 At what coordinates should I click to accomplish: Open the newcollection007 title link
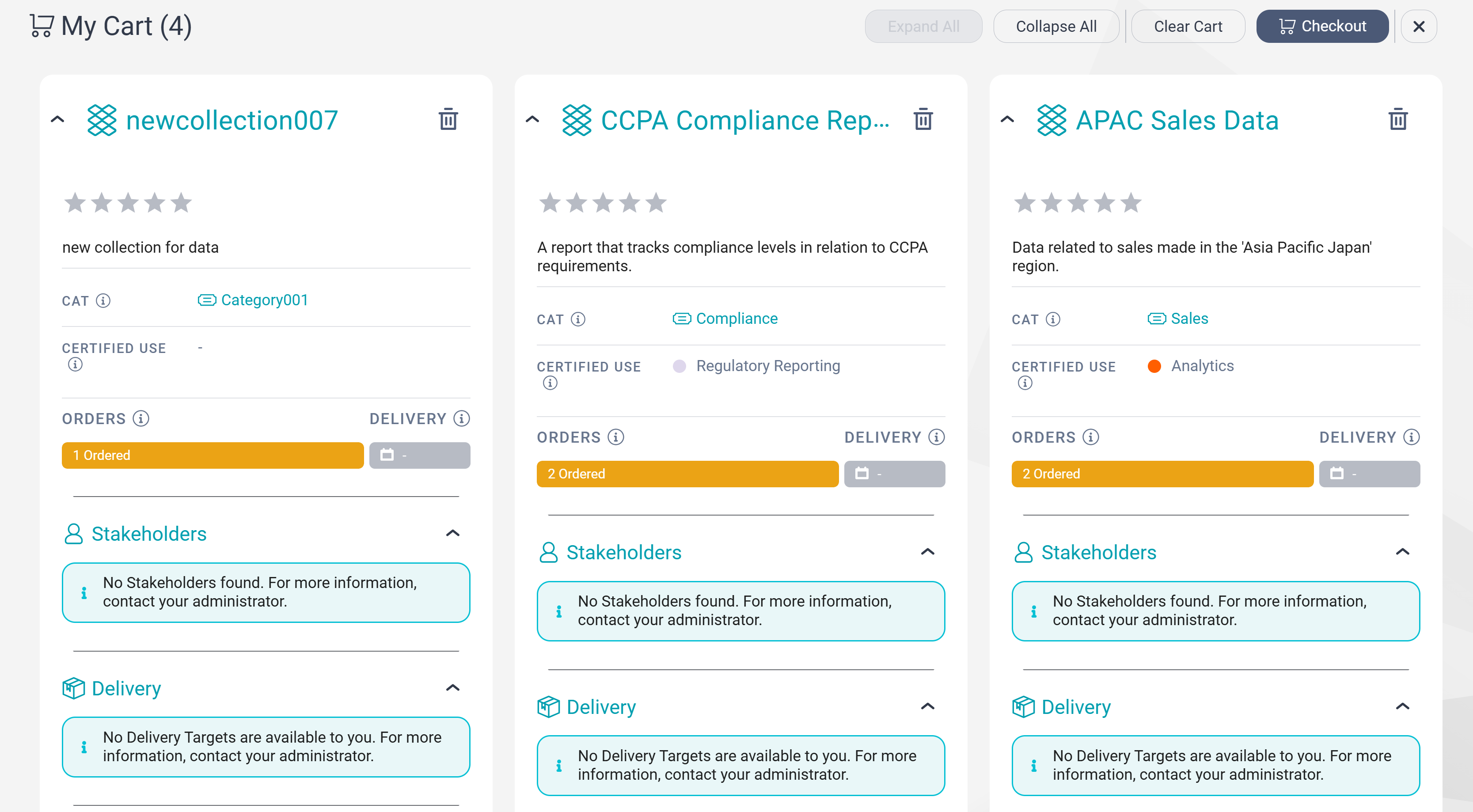click(x=232, y=120)
